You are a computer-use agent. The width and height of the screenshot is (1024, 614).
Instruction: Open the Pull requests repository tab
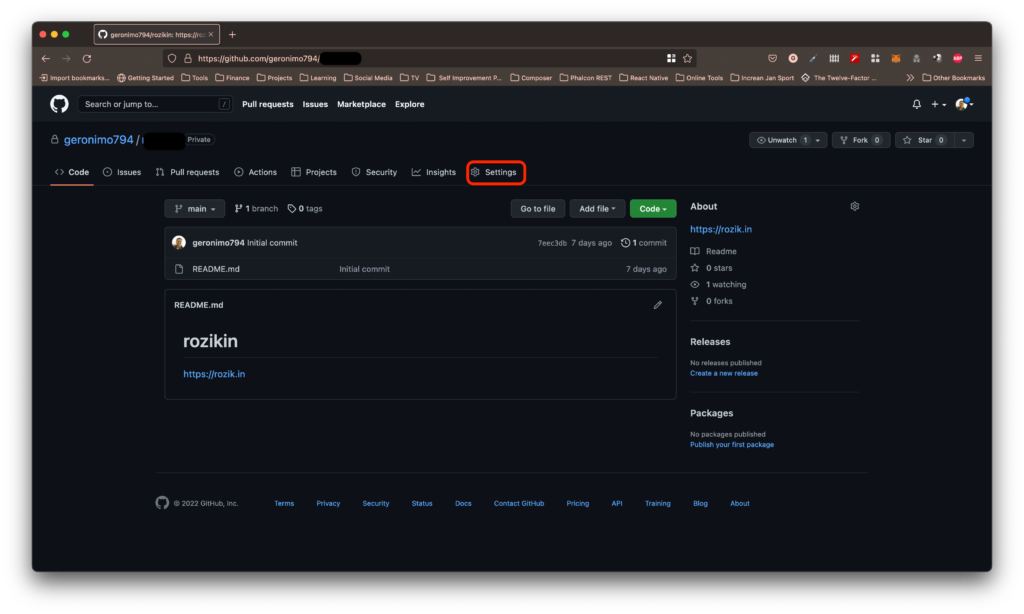point(188,172)
